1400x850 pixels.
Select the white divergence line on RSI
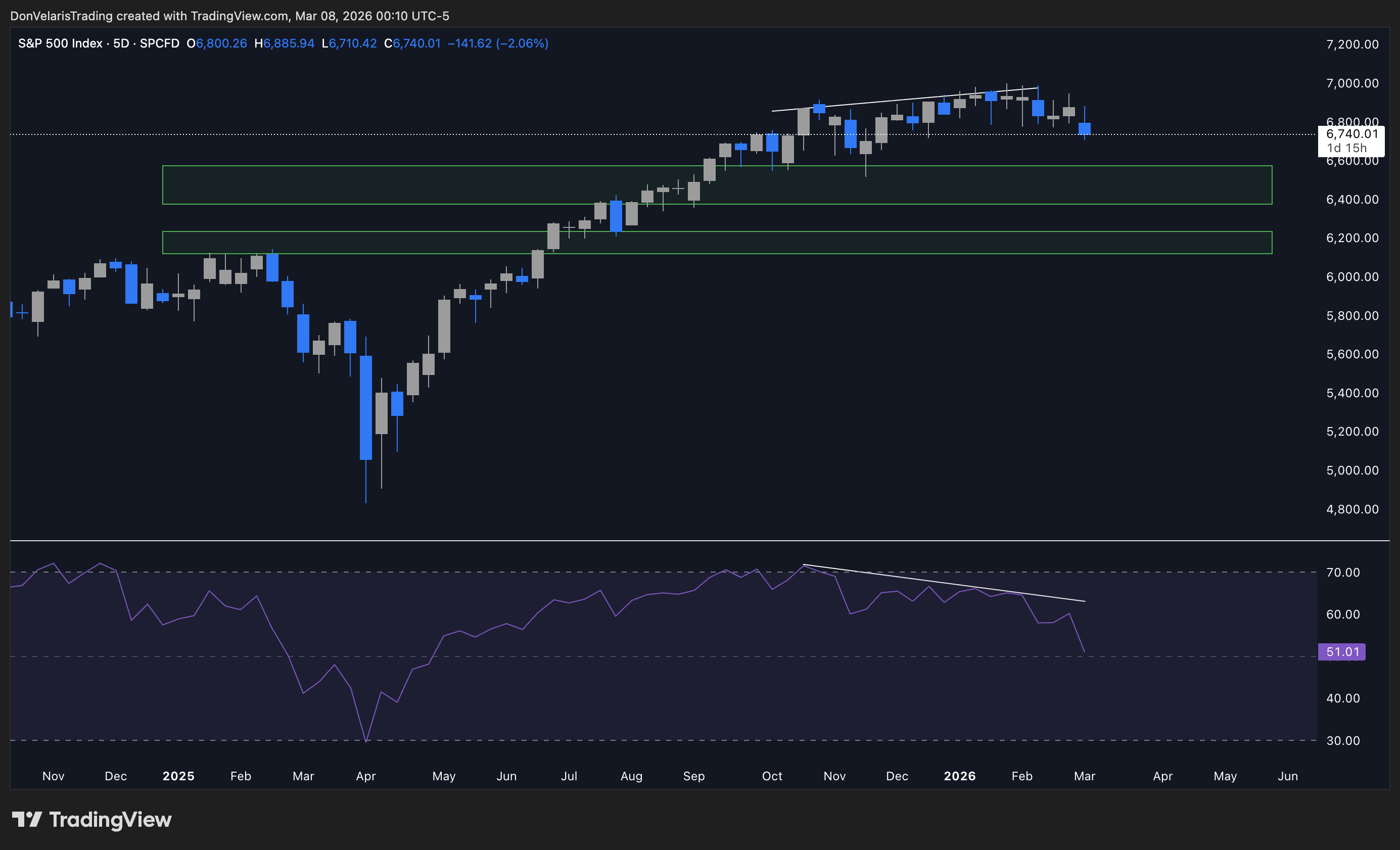pyautogui.click(x=943, y=583)
